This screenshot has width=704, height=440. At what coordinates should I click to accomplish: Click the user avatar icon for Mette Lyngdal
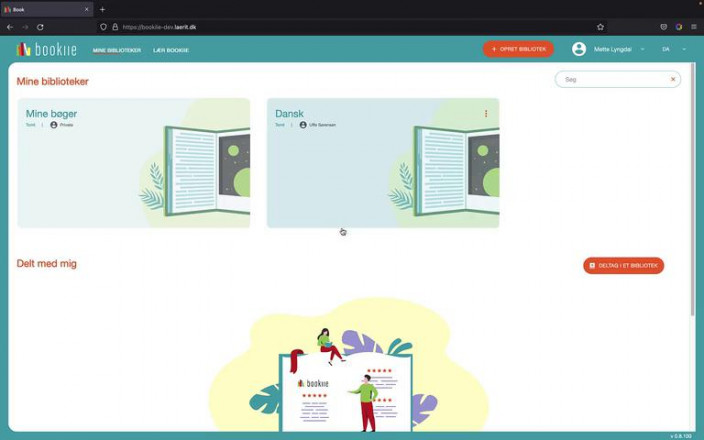(579, 49)
